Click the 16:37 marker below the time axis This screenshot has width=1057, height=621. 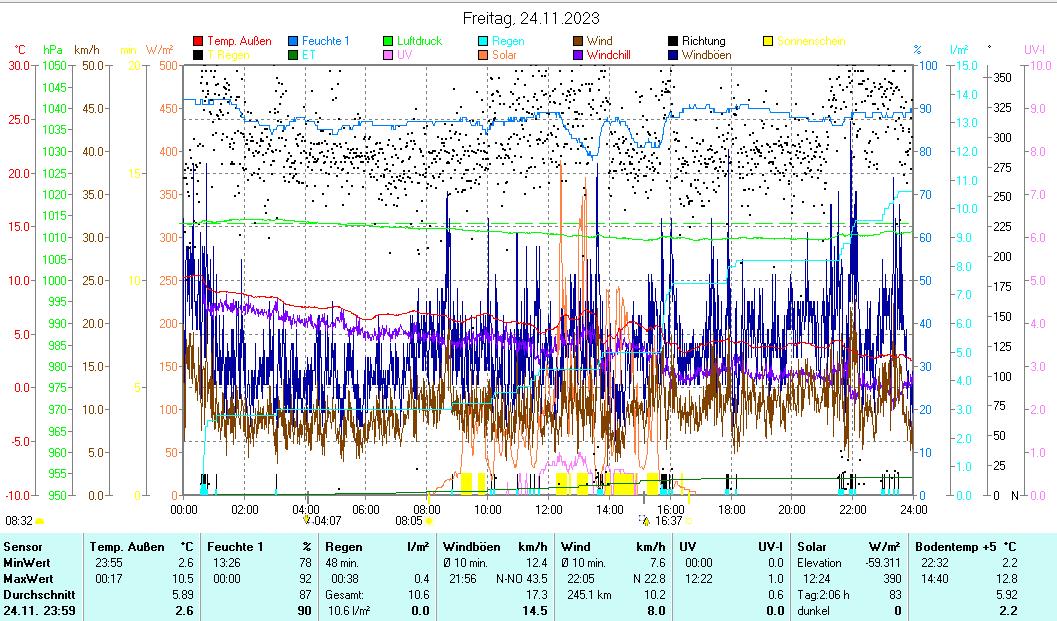coord(667,520)
